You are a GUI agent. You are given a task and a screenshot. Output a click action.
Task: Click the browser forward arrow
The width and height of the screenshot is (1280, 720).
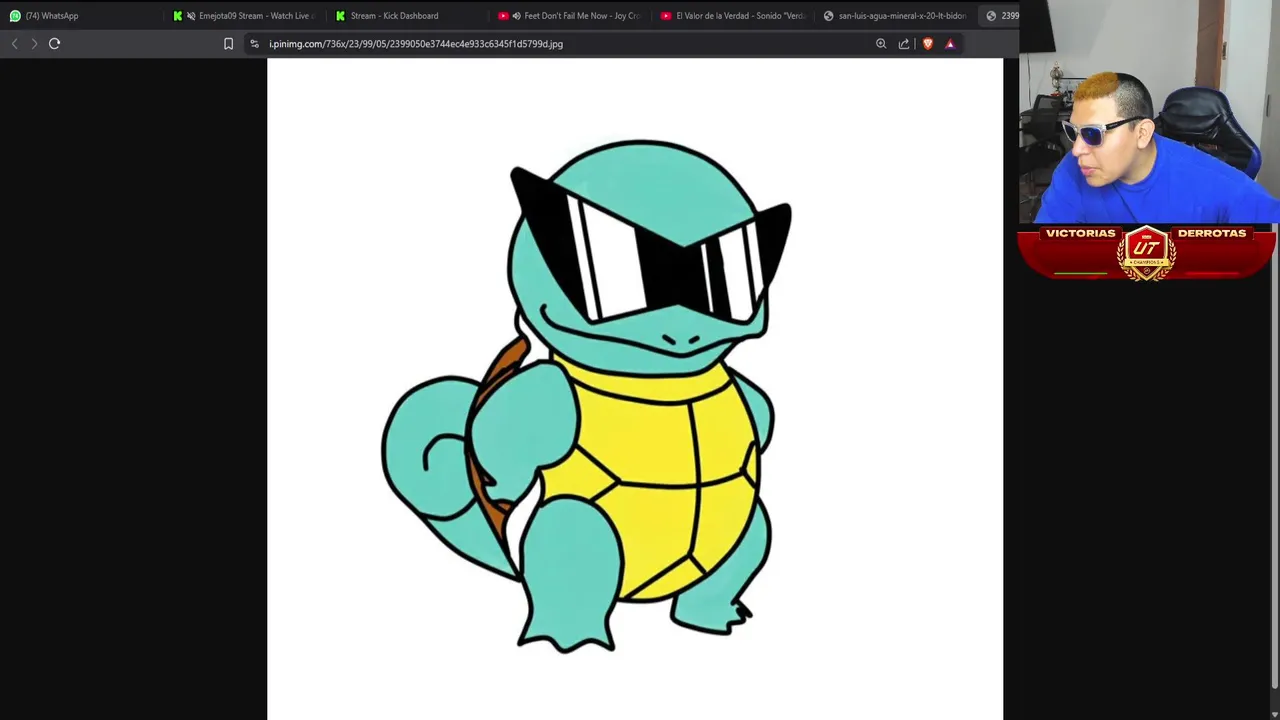[x=34, y=44]
